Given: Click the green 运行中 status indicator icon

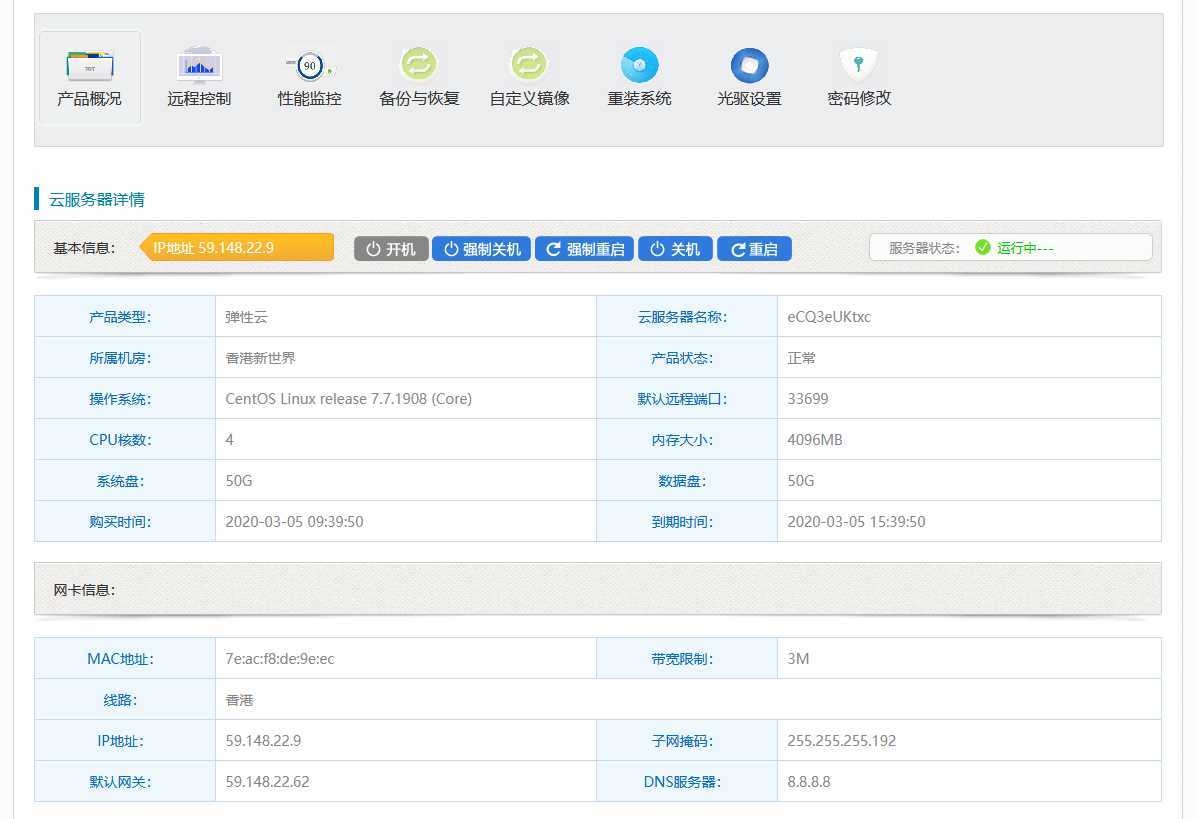Looking at the screenshot, I should [x=982, y=247].
